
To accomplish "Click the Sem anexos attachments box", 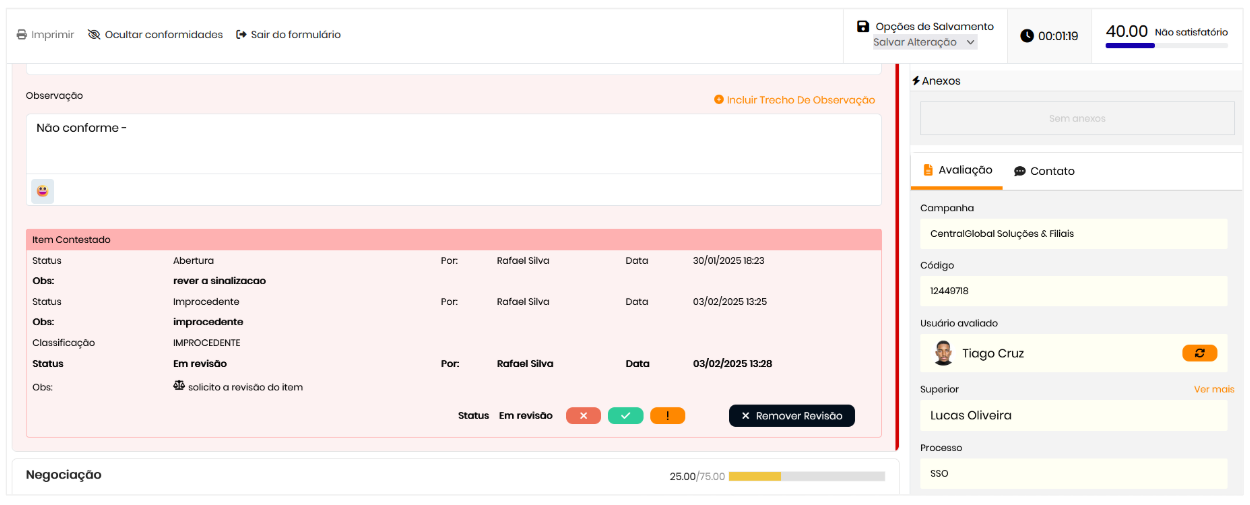I will [x=1077, y=118].
